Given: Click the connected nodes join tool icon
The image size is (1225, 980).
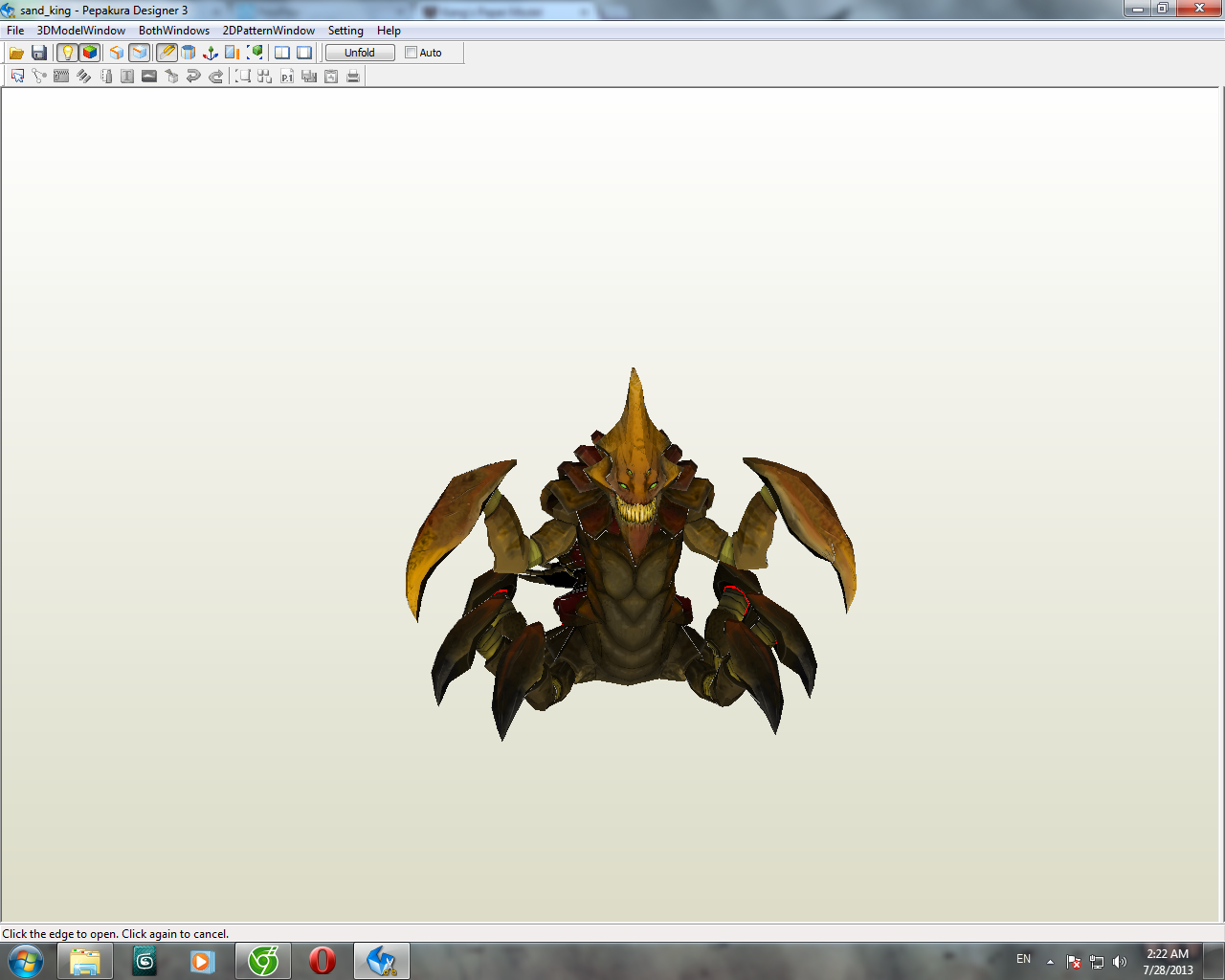Looking at the screenshot, I should point(39,77).
